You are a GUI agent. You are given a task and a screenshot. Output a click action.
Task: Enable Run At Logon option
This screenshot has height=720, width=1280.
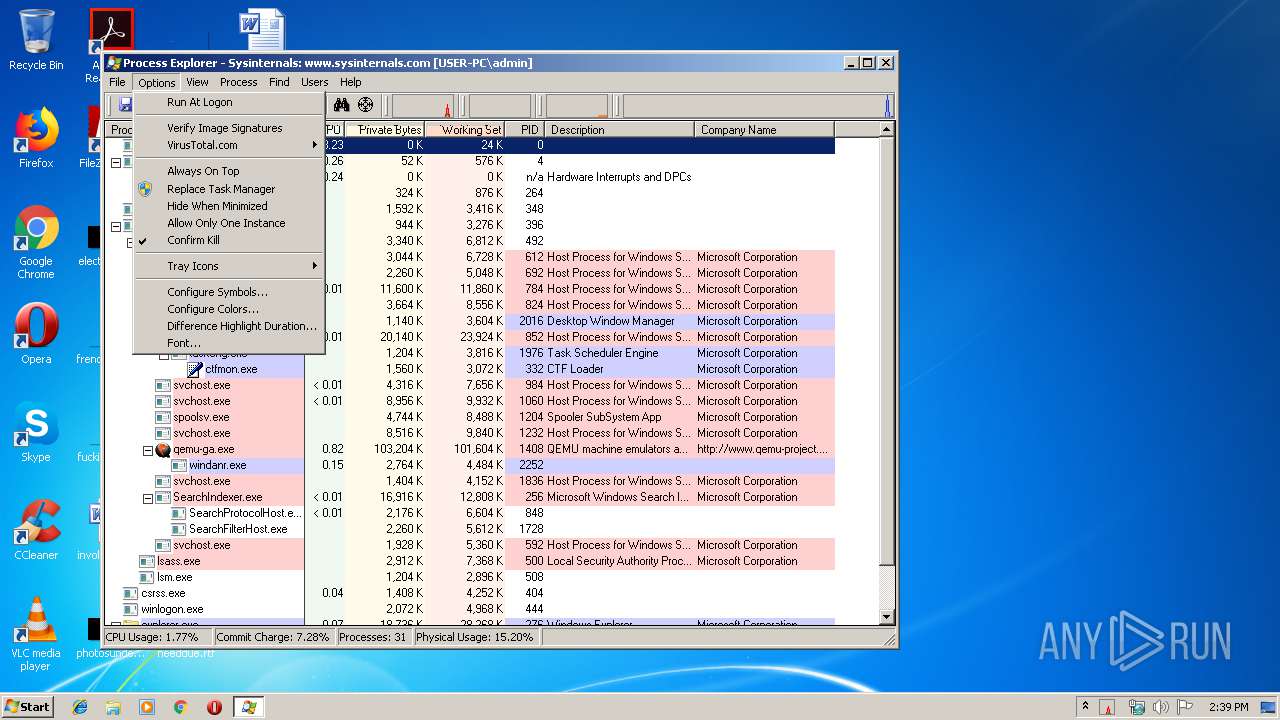(229, 102)
